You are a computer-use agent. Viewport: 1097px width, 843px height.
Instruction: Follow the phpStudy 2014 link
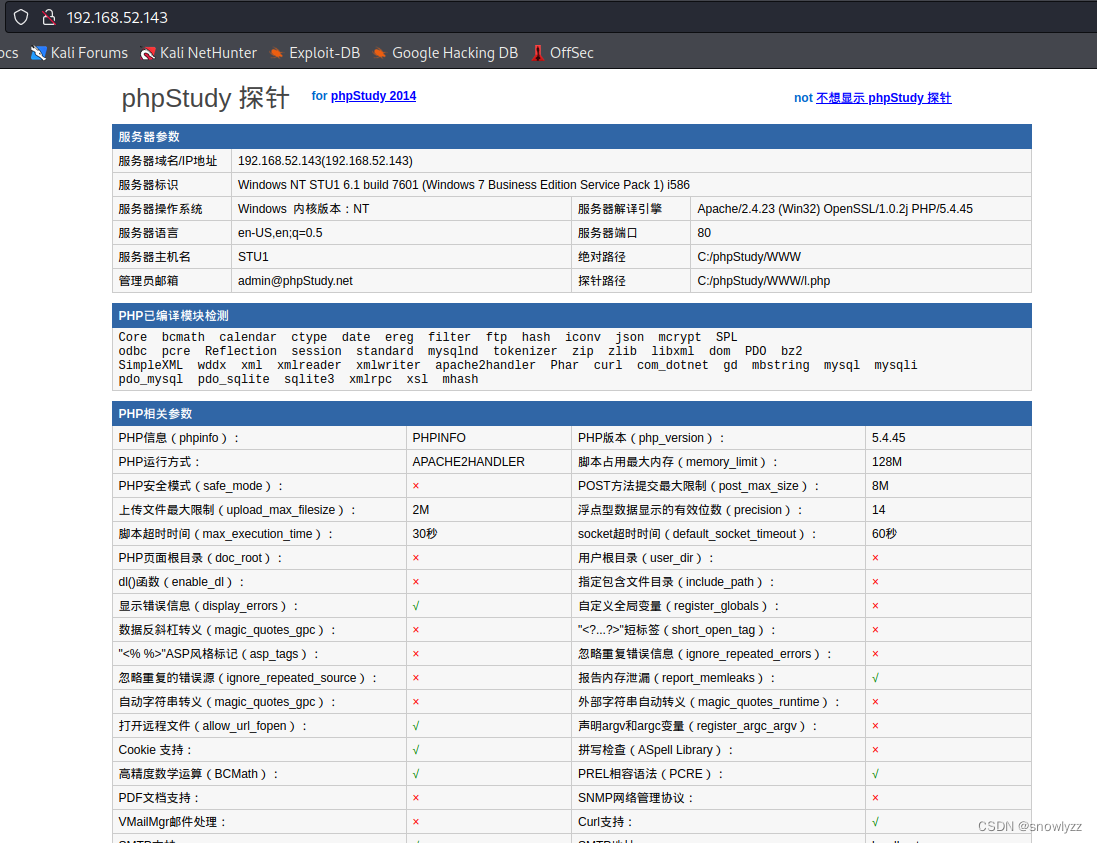(373, 96)
